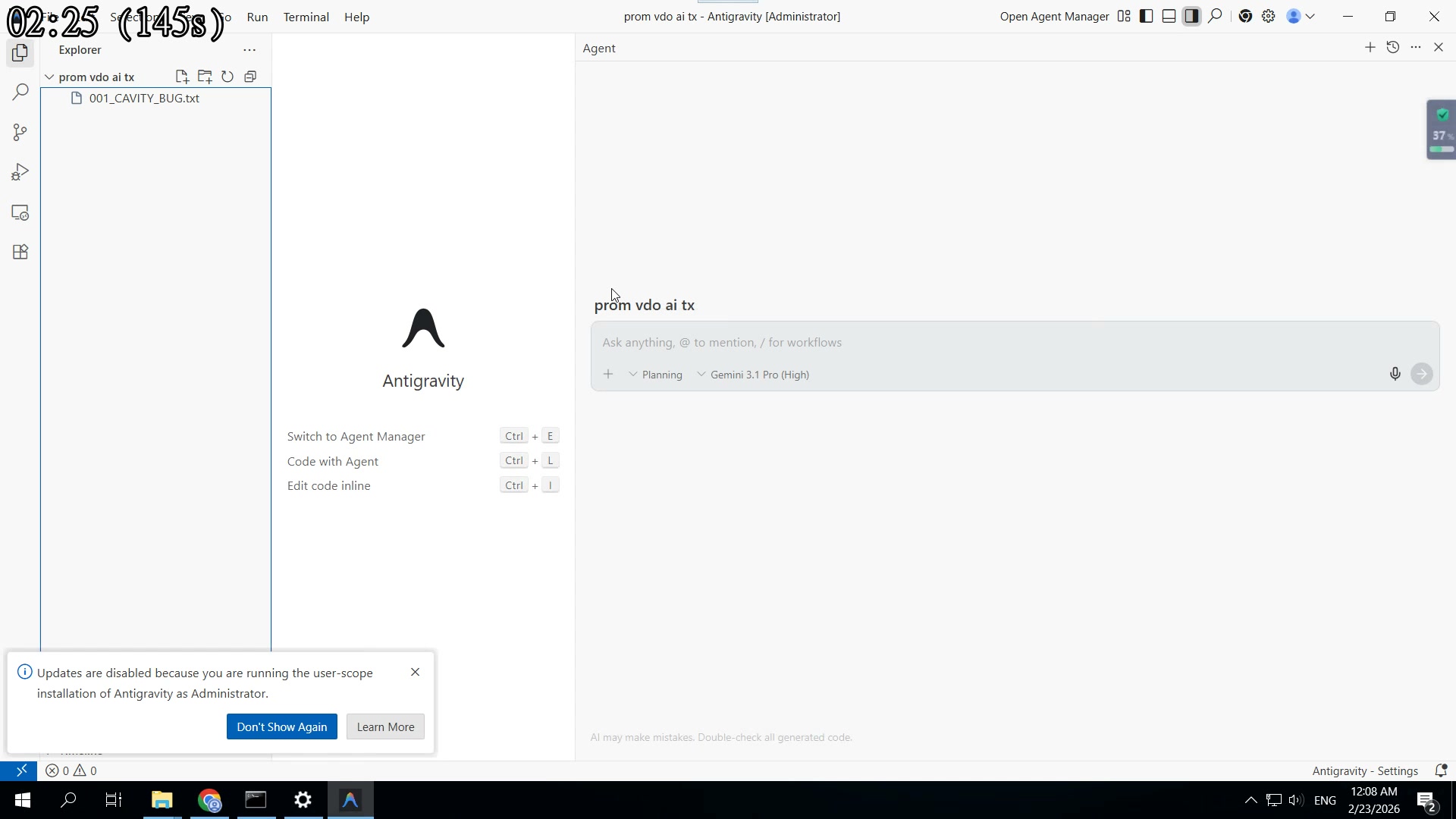Viewport: 1456px width, 819px height.
Task: Toggle the bottom panel visibility
Action: tap(1169, 16)
